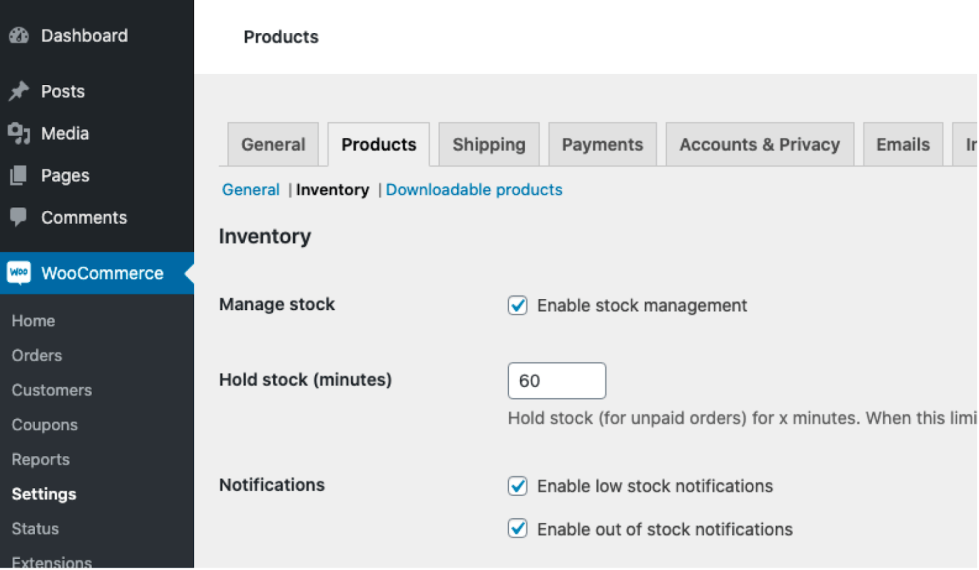The width and height of the screenshot is (979, 570).
Task: Open the General products sub-section link
Action: (x=251, y=190)
